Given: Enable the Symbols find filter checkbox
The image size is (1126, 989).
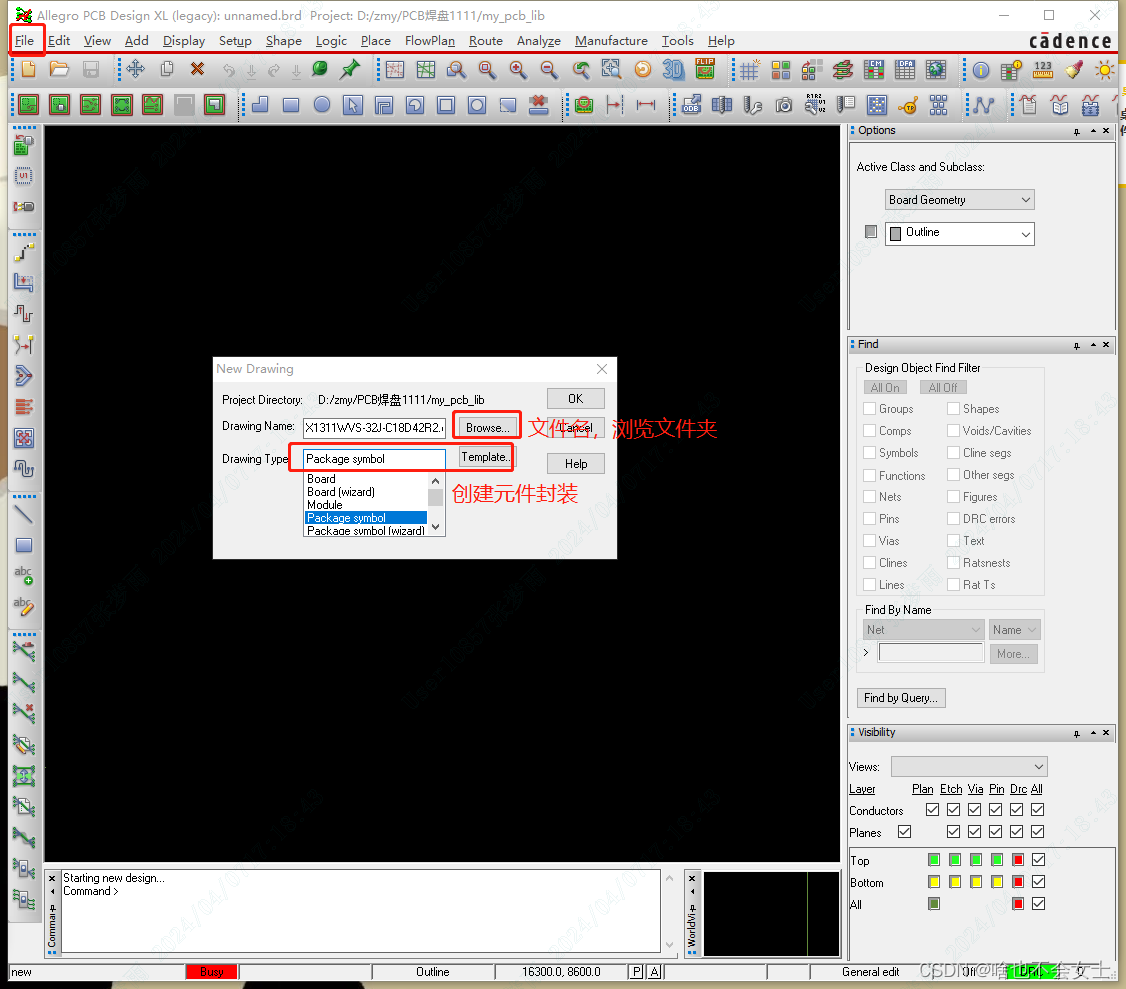Looking at the screenshot, I should (x=870, y=452).
